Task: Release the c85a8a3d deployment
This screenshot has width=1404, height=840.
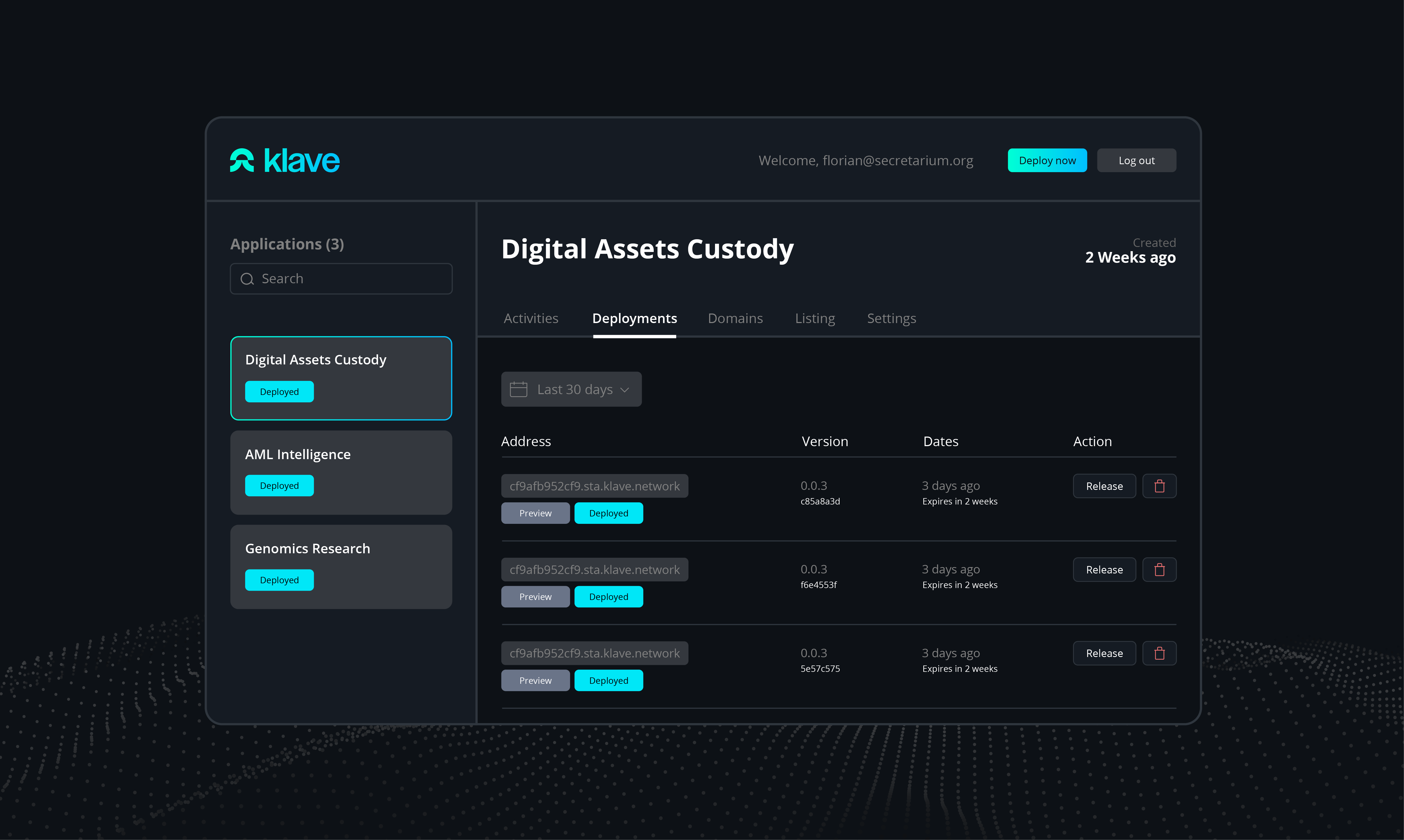Action: [1104, 486]
